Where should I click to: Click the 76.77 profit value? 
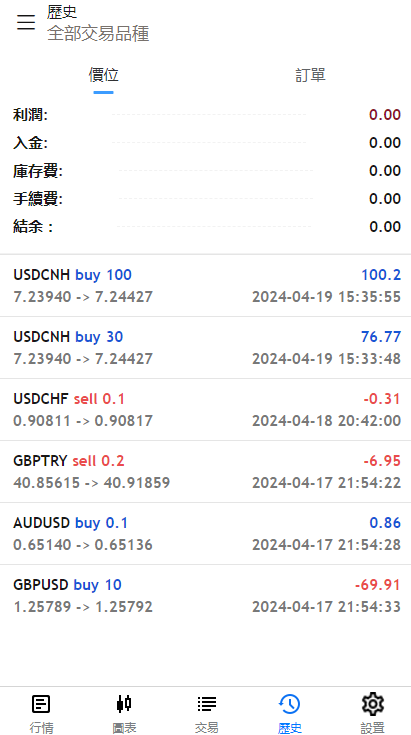coord(381,337)
